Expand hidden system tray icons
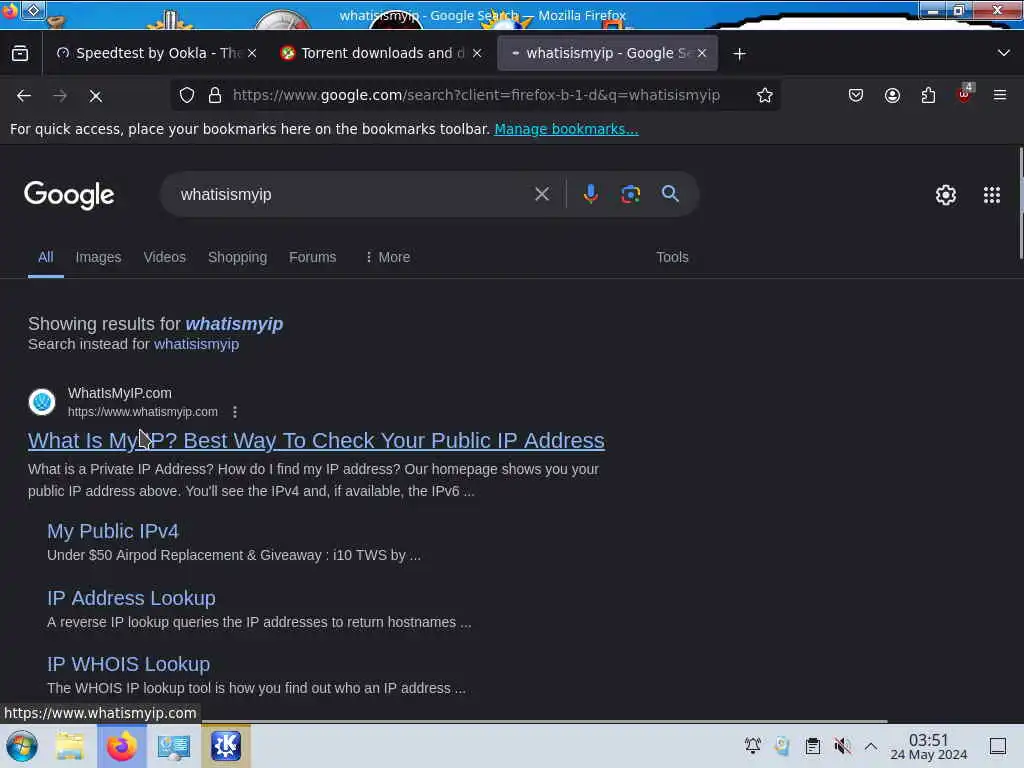Viewport: 1024px width, 768px height. tap(871, 746)
